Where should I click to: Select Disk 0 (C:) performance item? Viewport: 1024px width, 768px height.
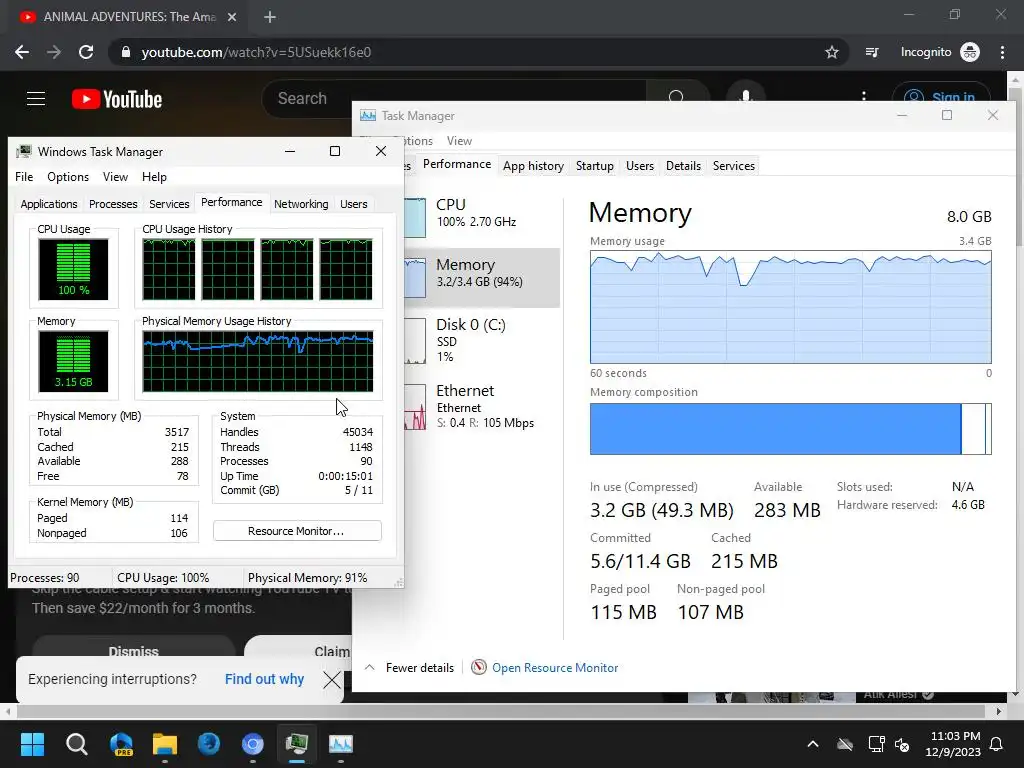pyautogui.click(x=482, y=340)
